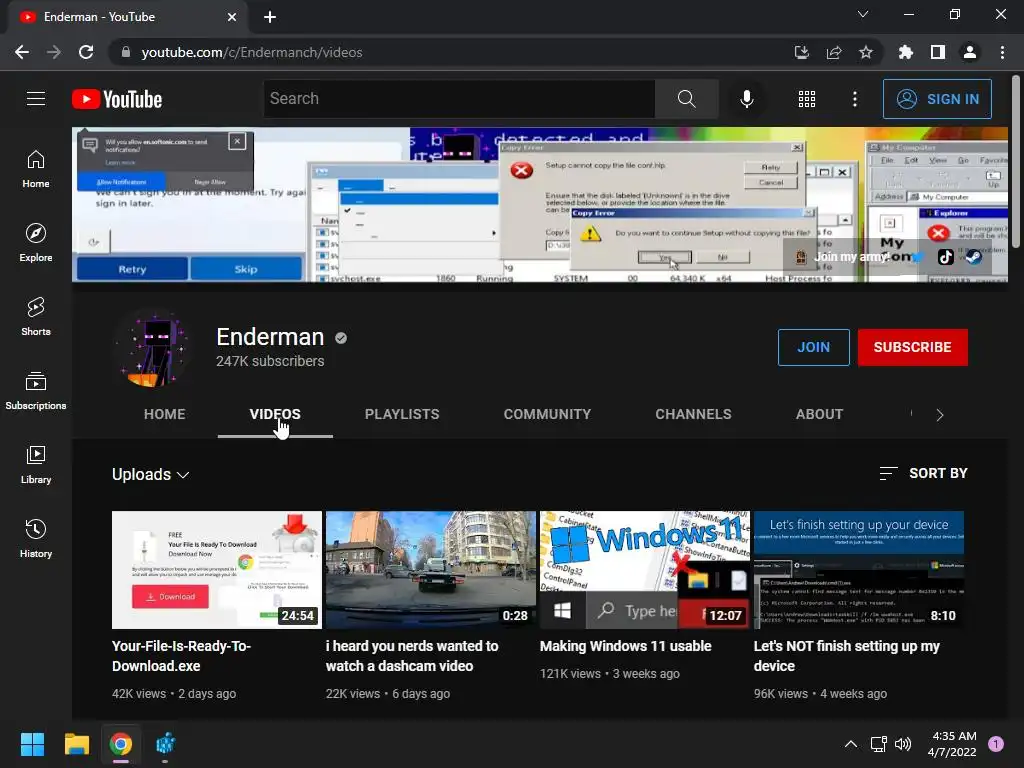
Task: Click the search magnifier button
Action: (x=686, y=99)
